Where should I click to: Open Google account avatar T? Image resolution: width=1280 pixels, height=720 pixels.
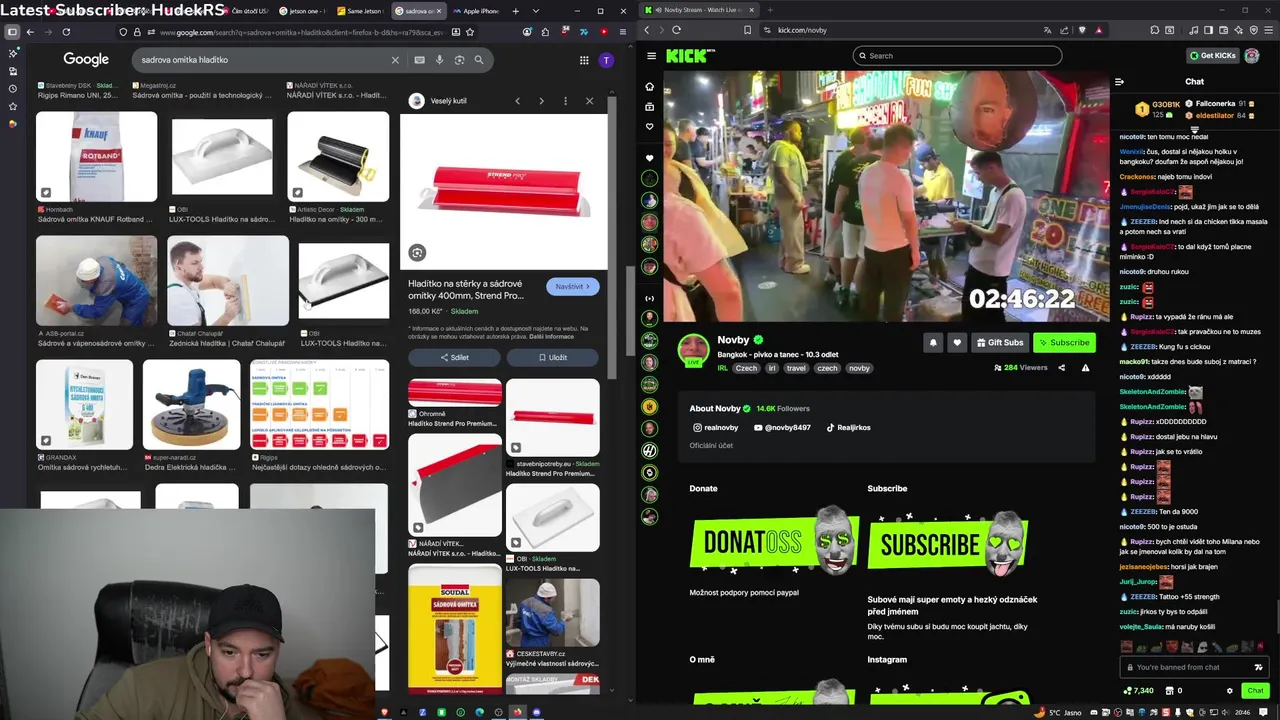[606, 60]
